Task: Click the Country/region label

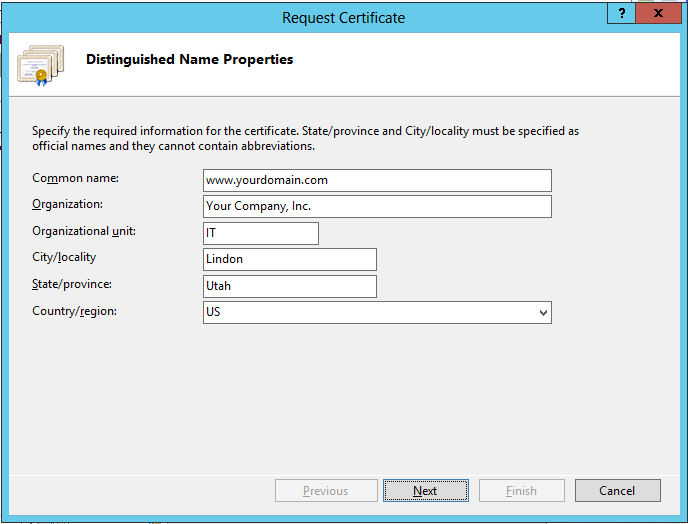Action: point(74,311)
